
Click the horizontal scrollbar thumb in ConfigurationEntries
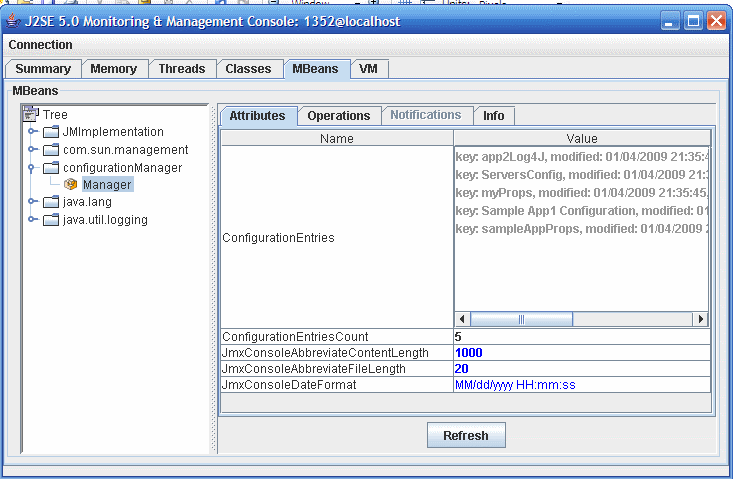[520, 319]
